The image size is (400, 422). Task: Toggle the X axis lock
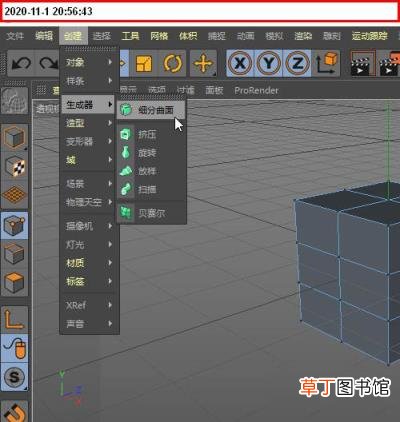pos(240,63)
